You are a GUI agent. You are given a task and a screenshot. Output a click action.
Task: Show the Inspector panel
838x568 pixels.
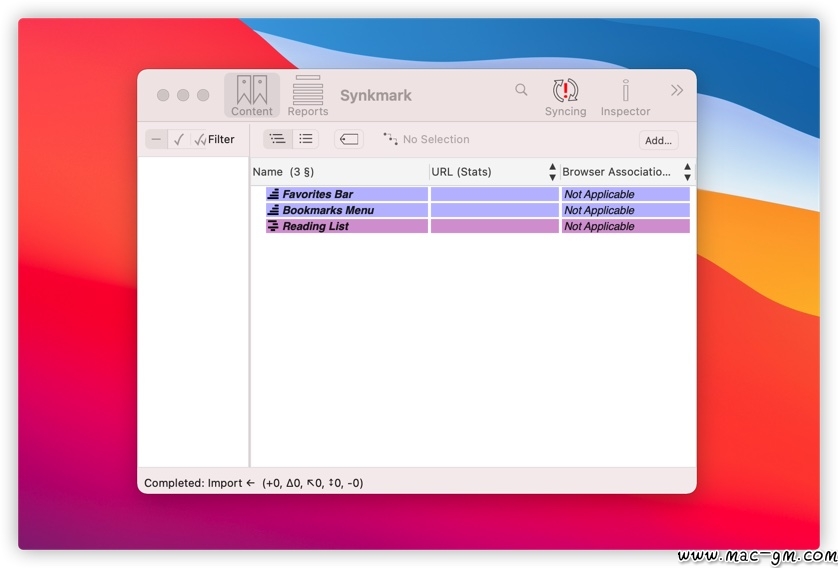[x=625, y=97]
